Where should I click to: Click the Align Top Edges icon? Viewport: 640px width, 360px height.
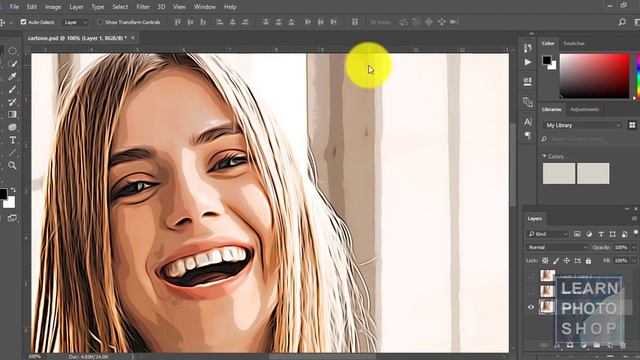tap(177, 22)
